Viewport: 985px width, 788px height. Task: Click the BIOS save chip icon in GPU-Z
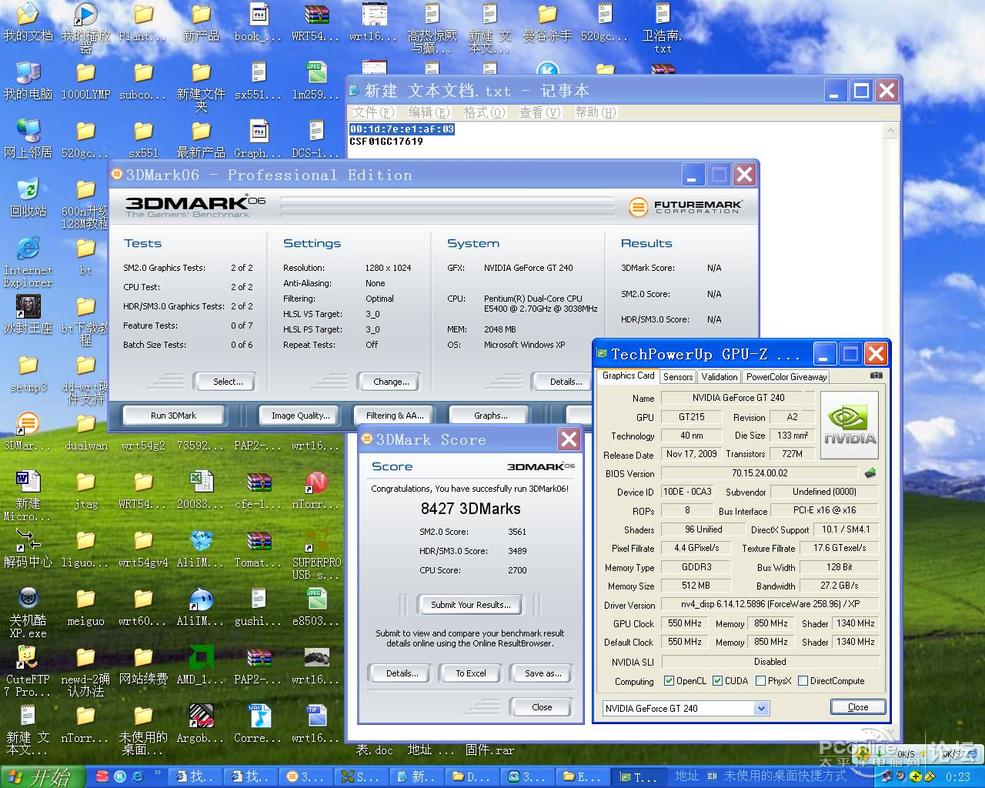coord(870,473)
